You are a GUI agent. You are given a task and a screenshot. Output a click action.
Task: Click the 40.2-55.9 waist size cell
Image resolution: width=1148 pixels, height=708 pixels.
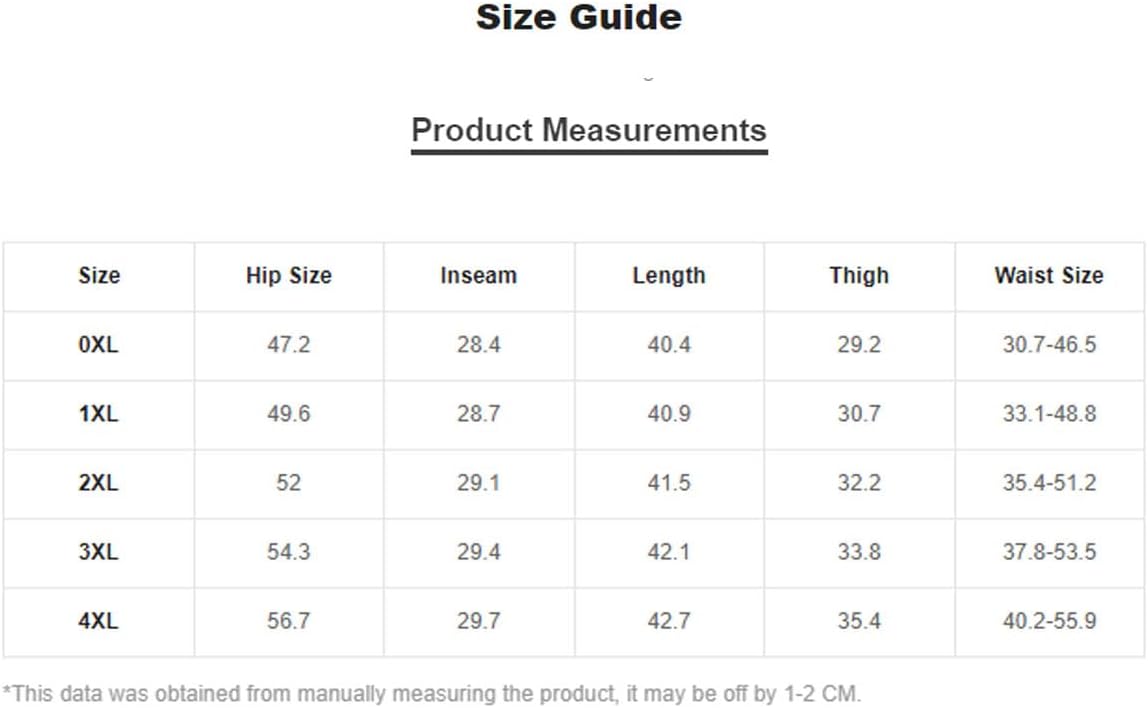tap(1049, 621)
